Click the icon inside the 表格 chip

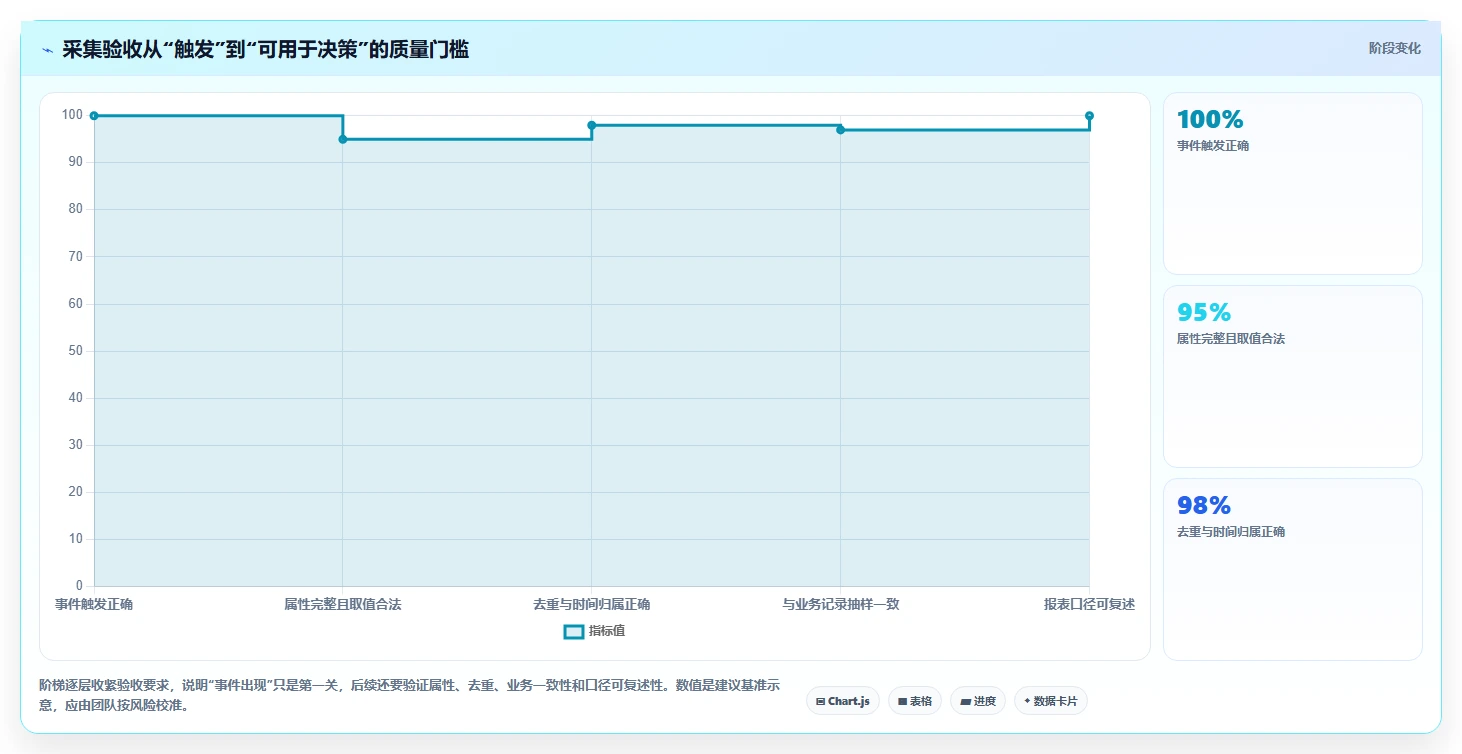click(902, 702)
